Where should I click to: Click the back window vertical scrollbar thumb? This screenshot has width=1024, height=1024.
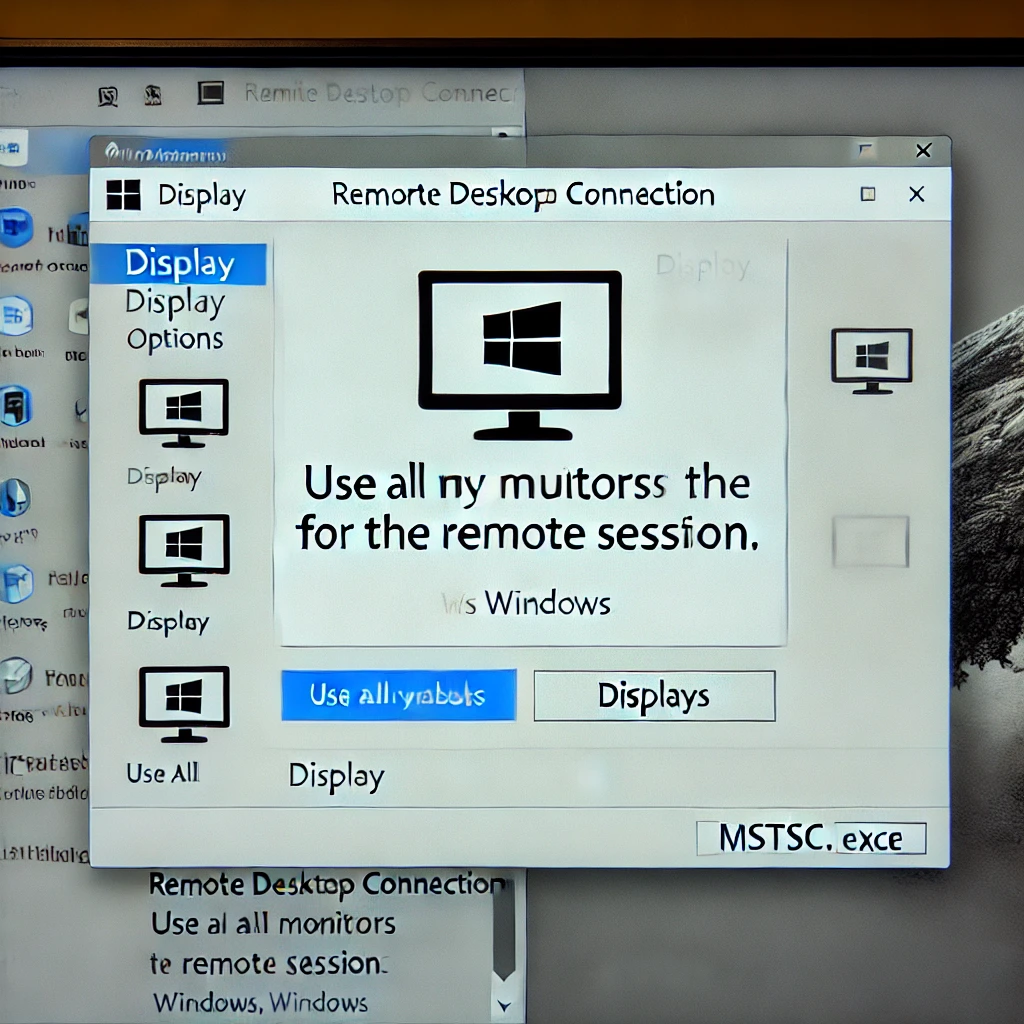[504, 931]
